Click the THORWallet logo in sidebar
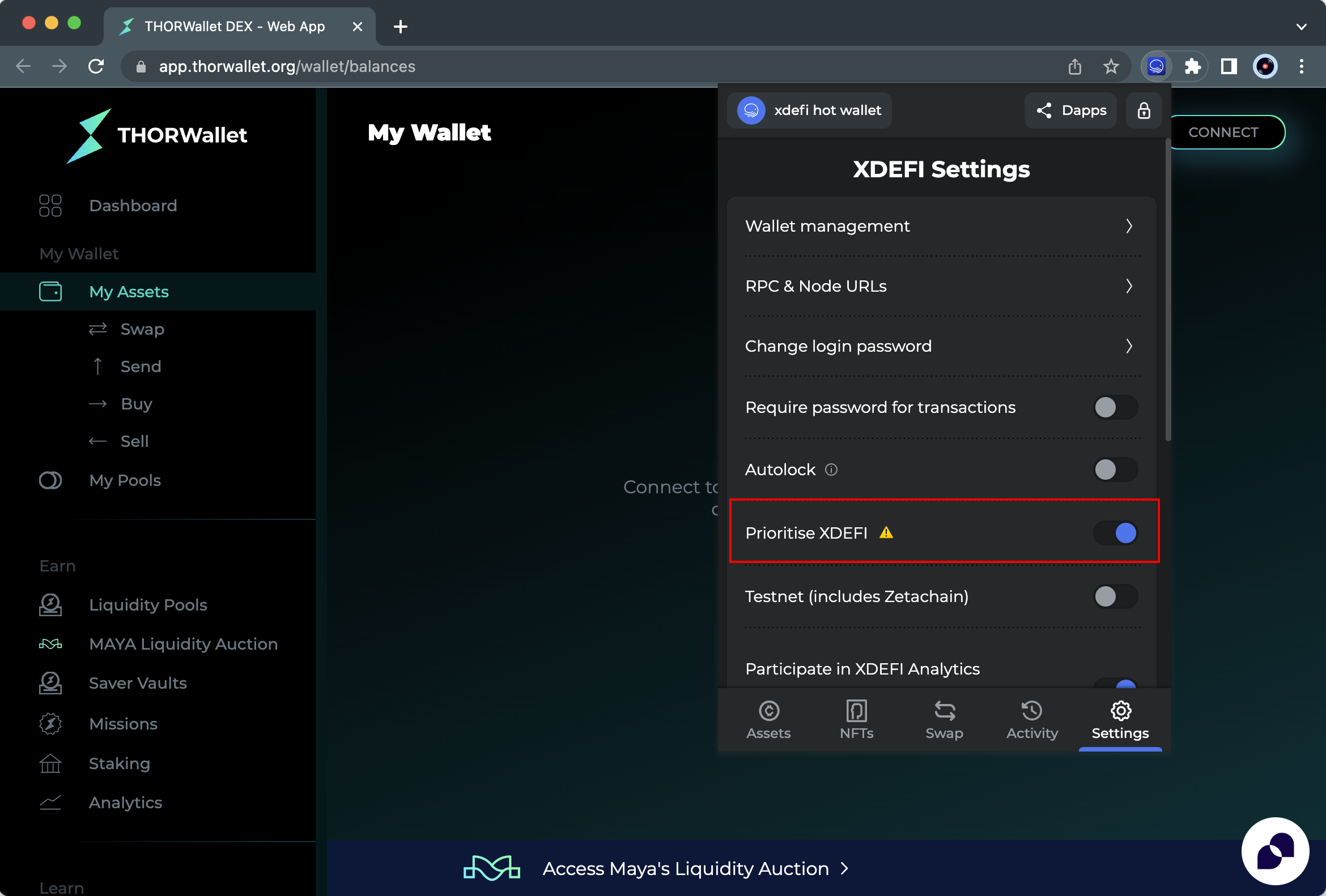The image size is (1326, 896). (x=157, y=136)
